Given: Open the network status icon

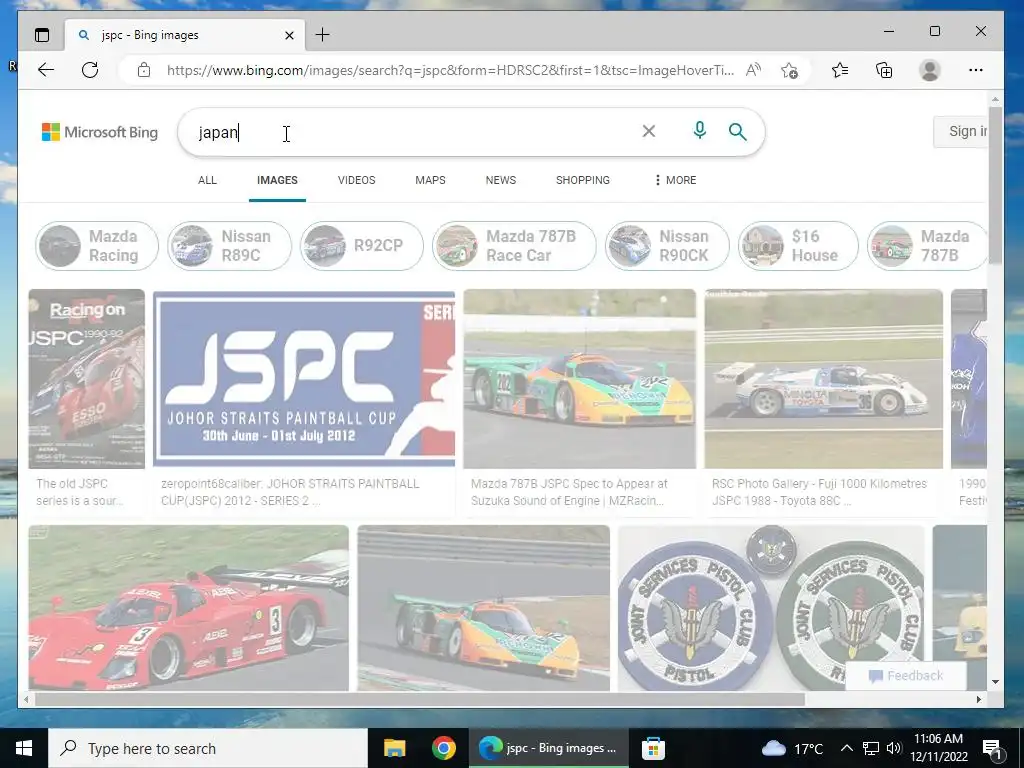Looking at the screenshot, I should coord(871,748).
